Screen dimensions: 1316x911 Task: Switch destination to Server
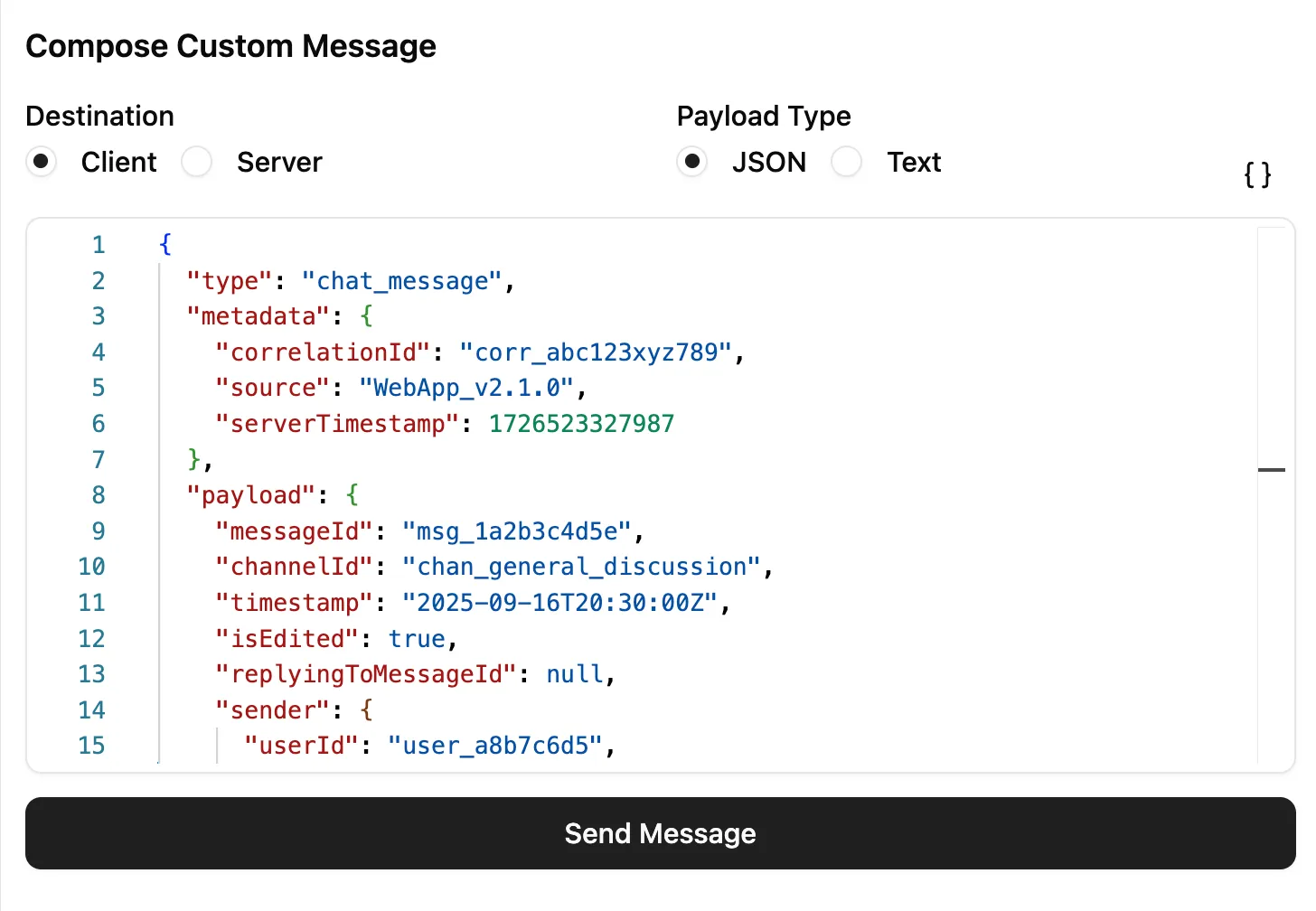click(x=197, y=162)
